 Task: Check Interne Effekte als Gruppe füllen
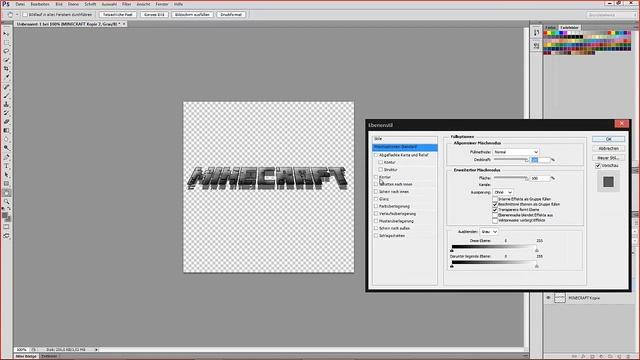coord(495,199)
